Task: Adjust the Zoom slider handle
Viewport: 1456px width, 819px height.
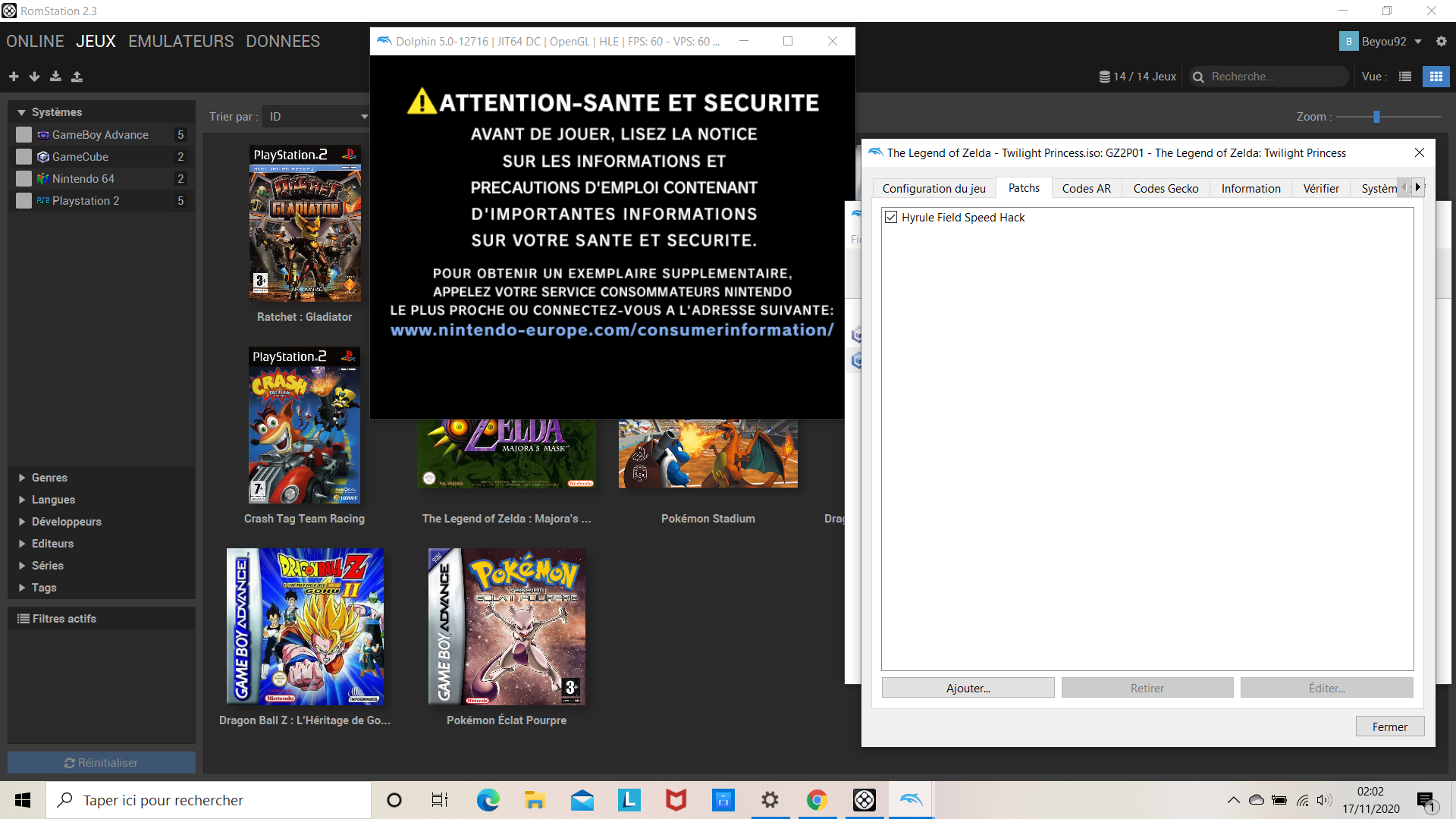Action: pos(1376,117)
